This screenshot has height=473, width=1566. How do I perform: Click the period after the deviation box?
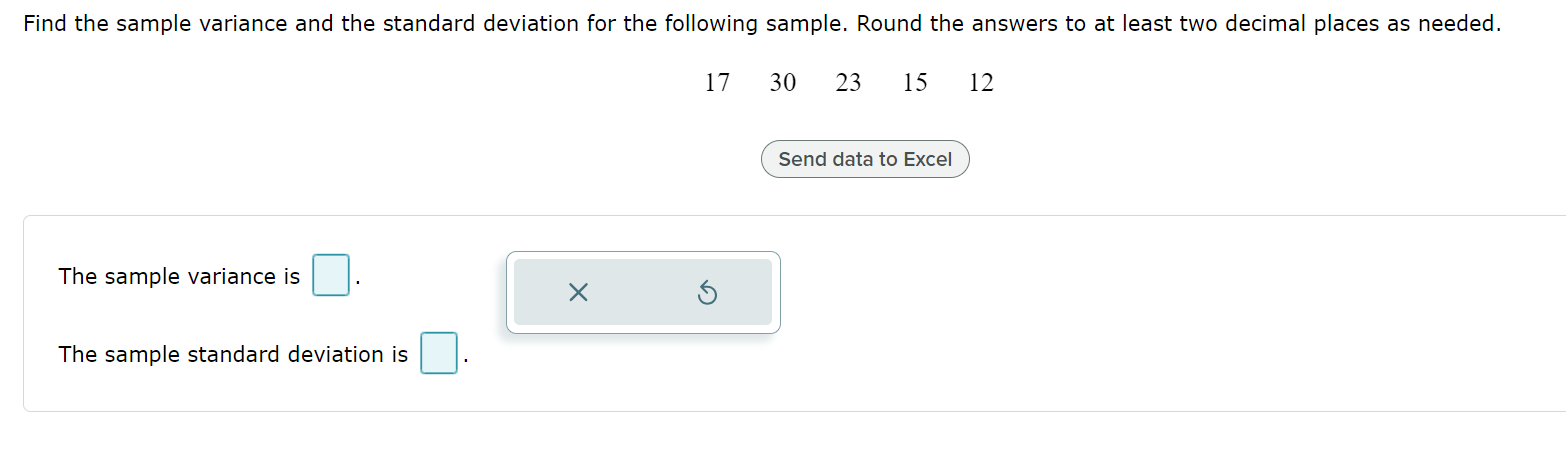463,361
